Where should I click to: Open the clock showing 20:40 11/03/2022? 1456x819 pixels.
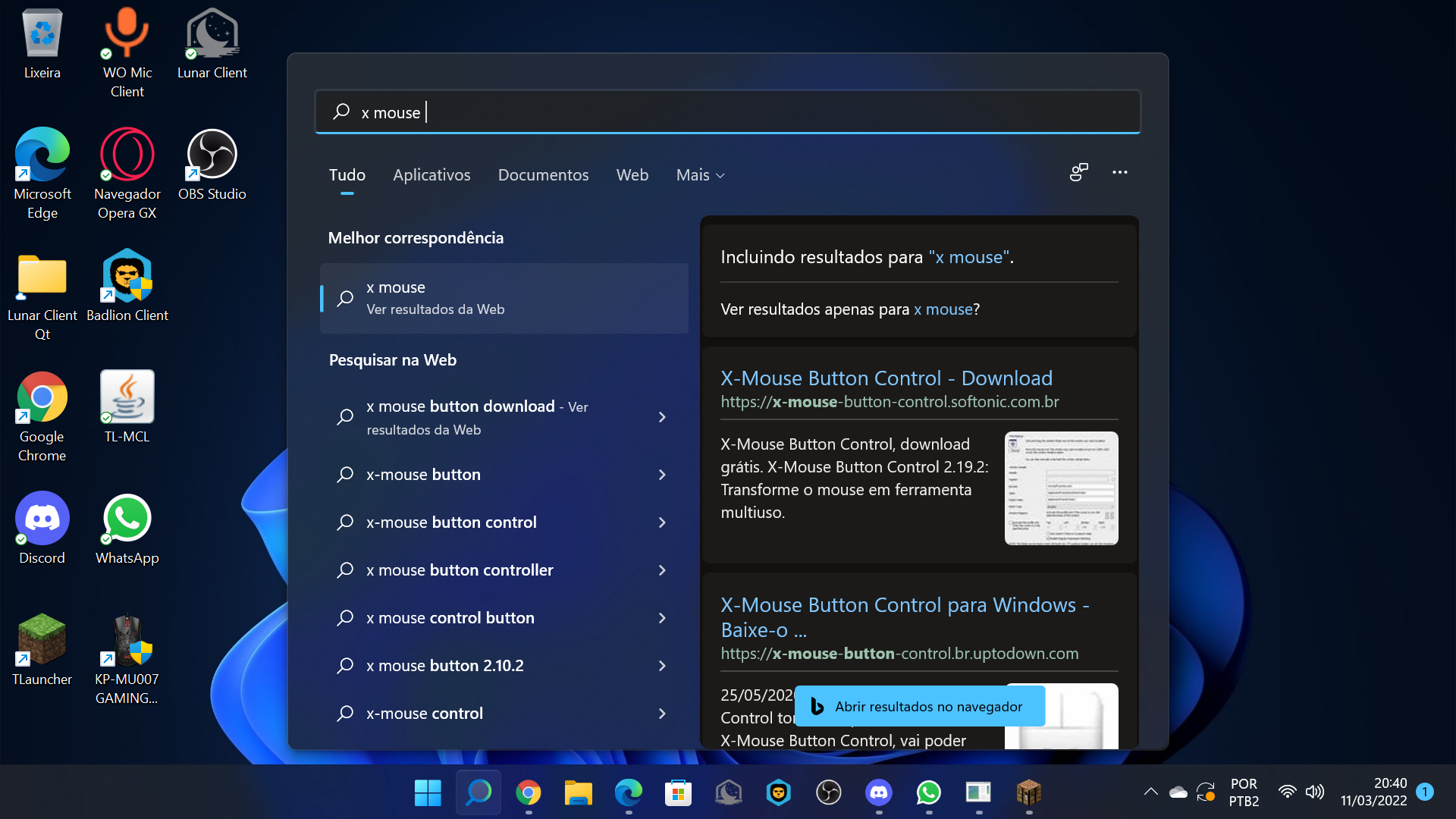[x=1373, y=792]
